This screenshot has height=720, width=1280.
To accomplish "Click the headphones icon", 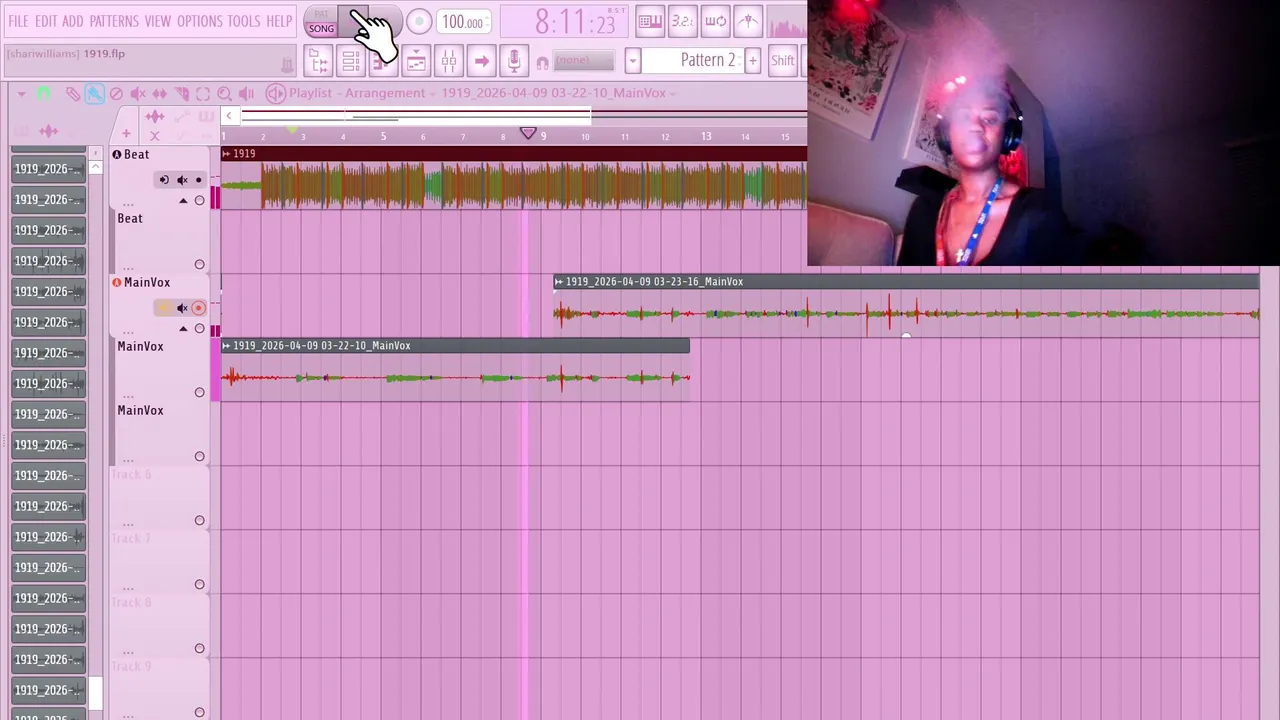I will click(x=542, y=62).
